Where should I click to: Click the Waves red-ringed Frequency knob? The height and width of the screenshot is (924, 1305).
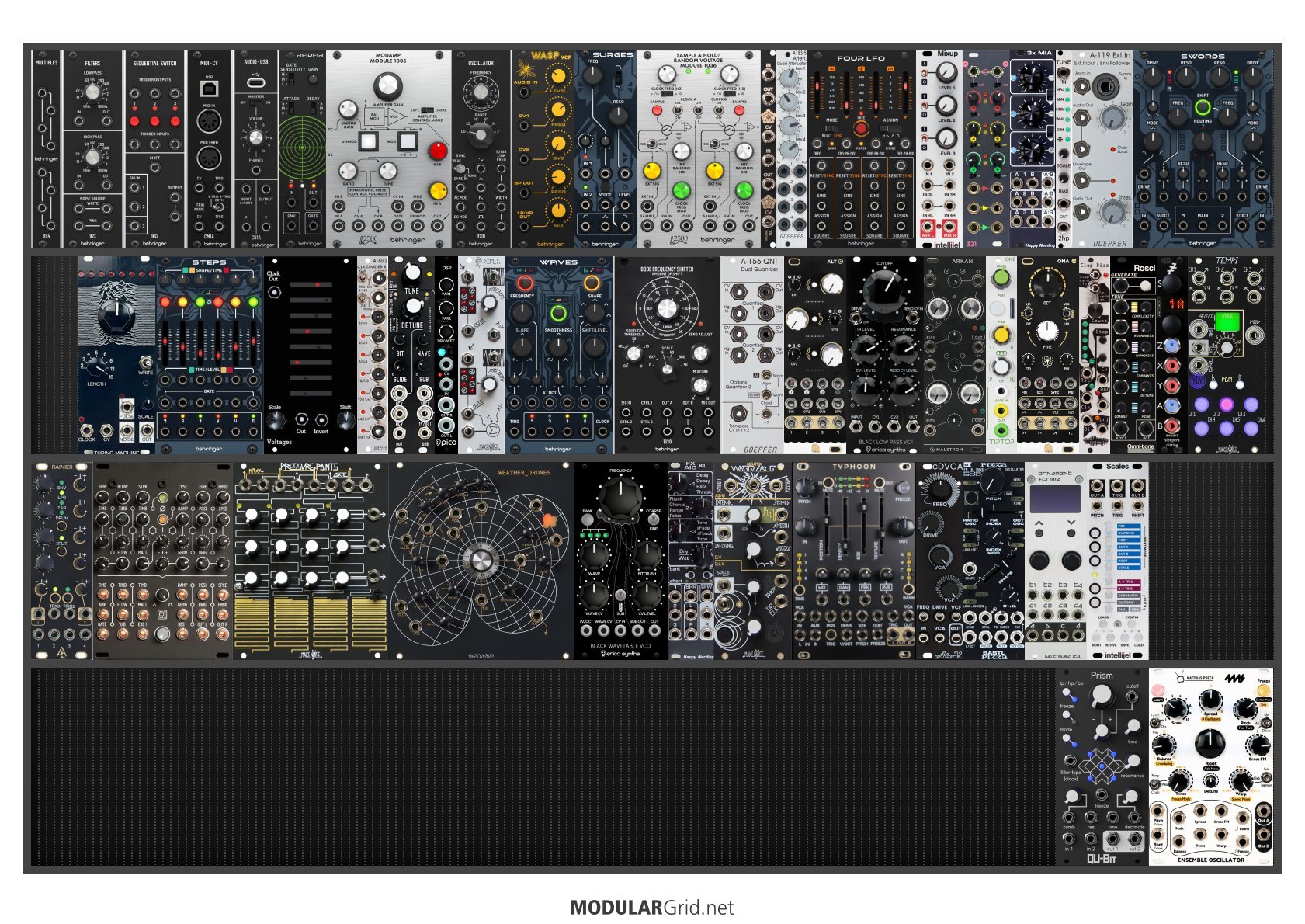coord(525,282)
